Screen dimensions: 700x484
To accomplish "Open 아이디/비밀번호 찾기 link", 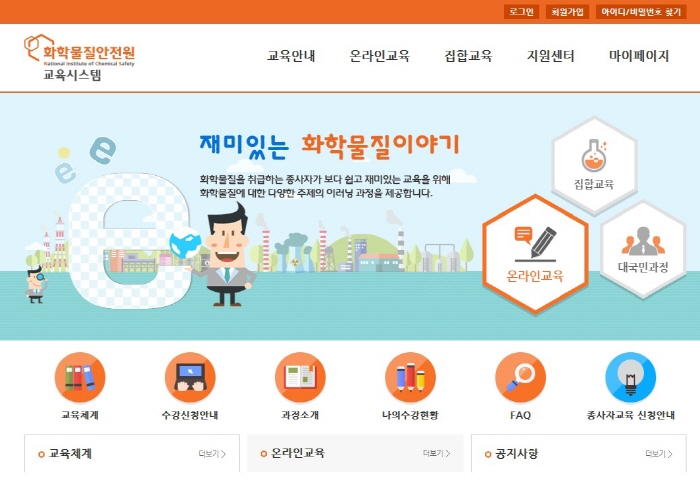I will tap(641, 12).
